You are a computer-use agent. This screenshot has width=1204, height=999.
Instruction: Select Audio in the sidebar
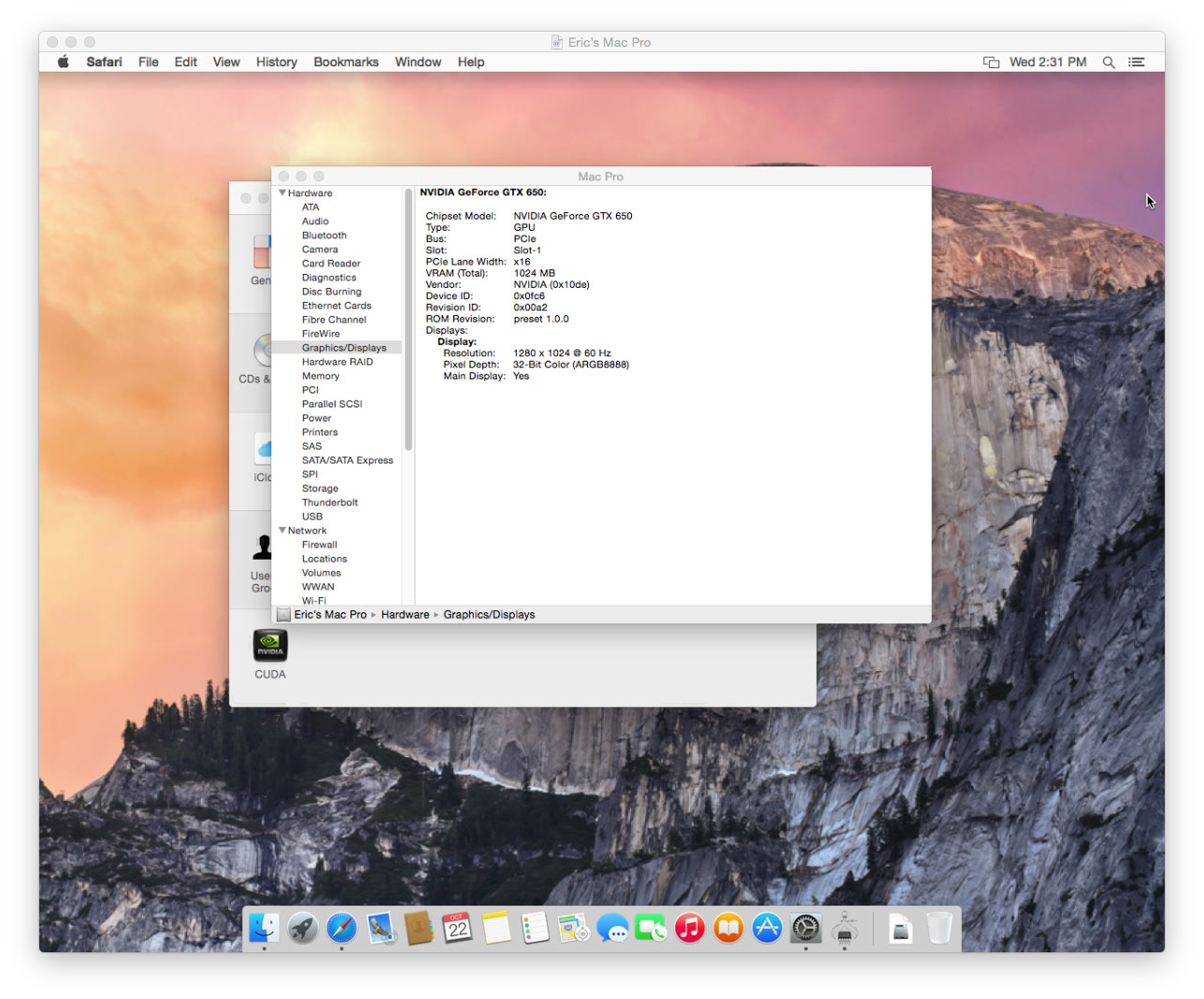(315, 221)
